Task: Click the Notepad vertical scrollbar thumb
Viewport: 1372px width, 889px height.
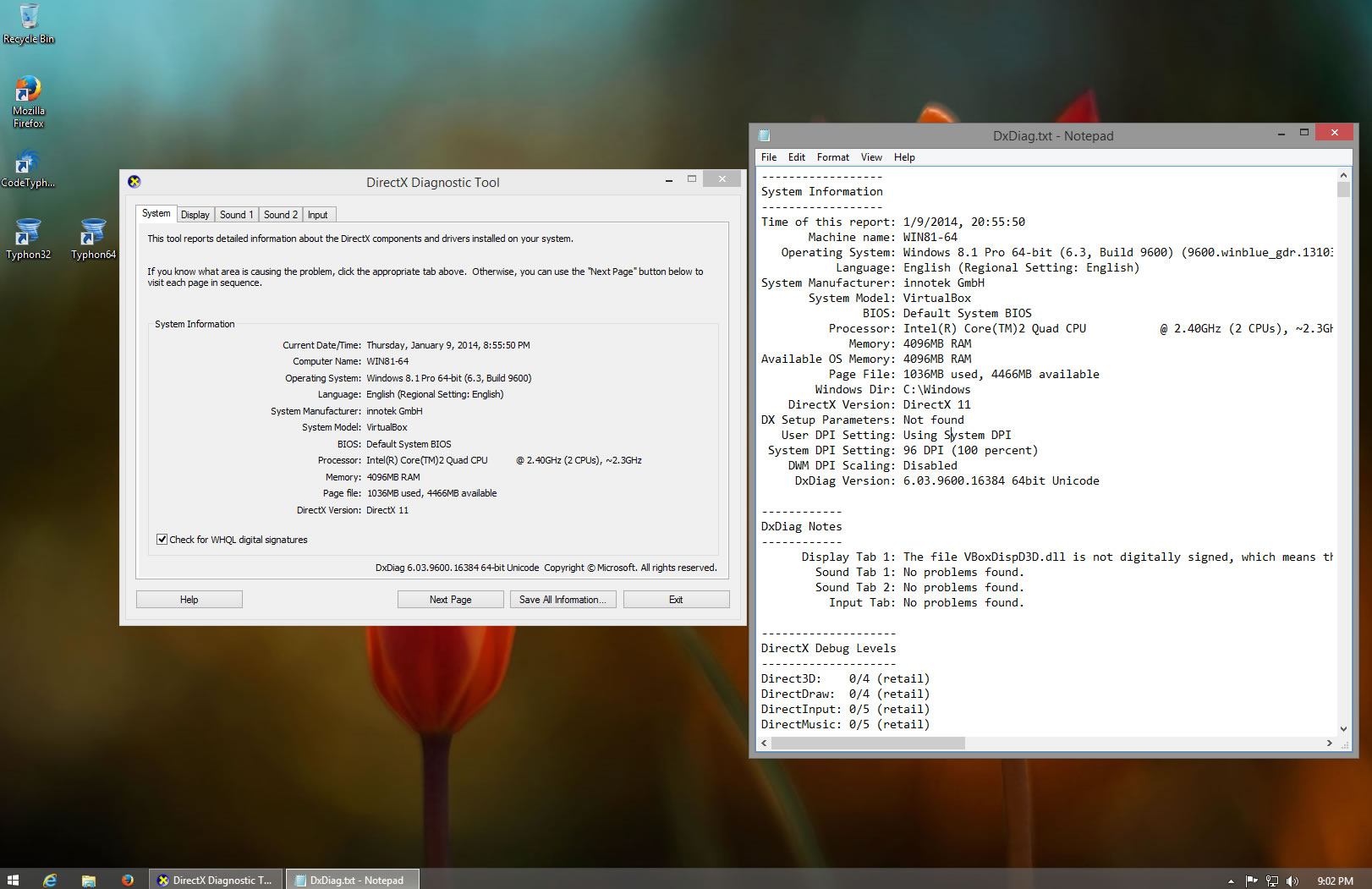Action: pyautogui.click(x=1343, y=189)
